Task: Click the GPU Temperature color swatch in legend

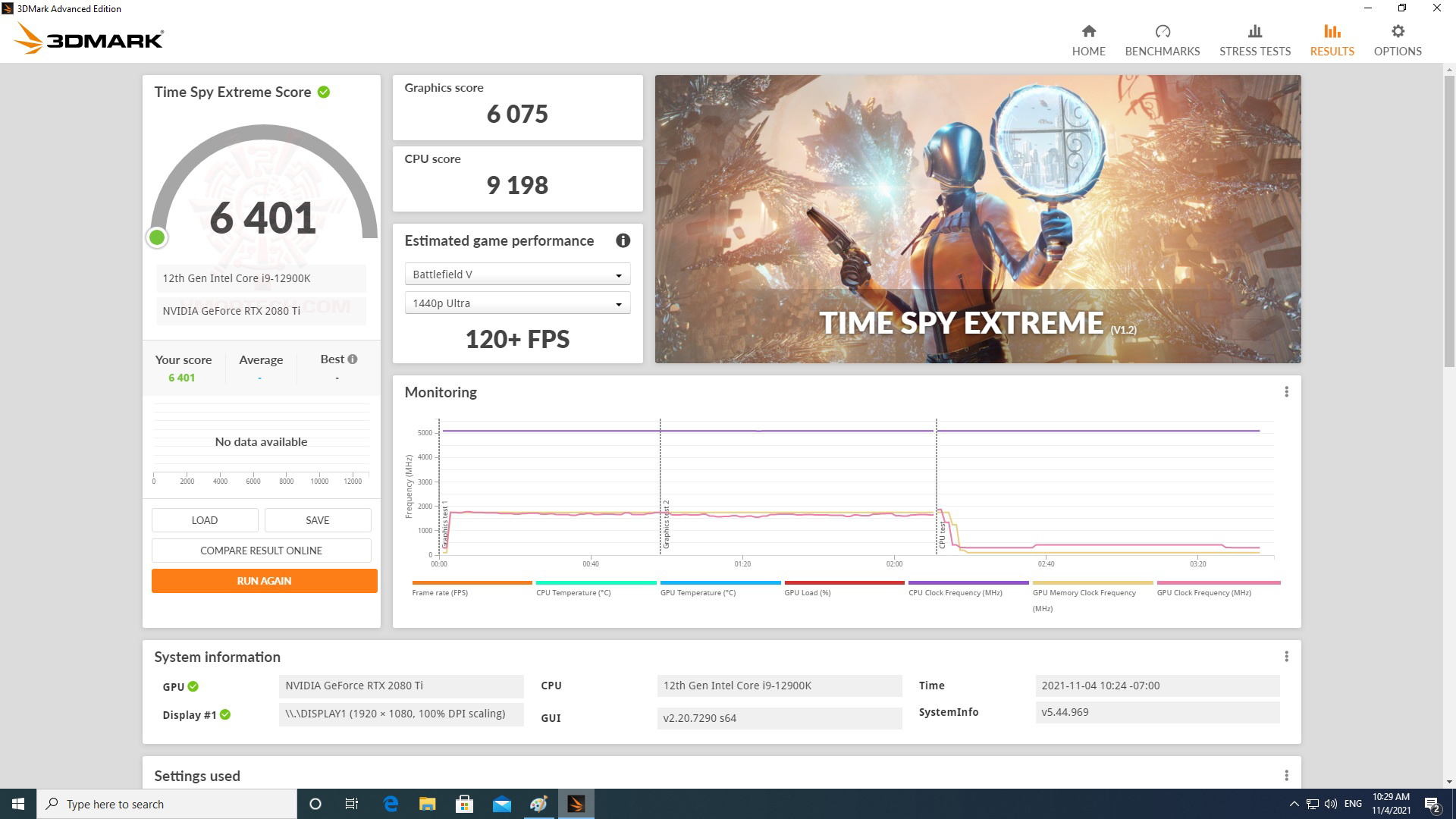Action: [720, 582]
